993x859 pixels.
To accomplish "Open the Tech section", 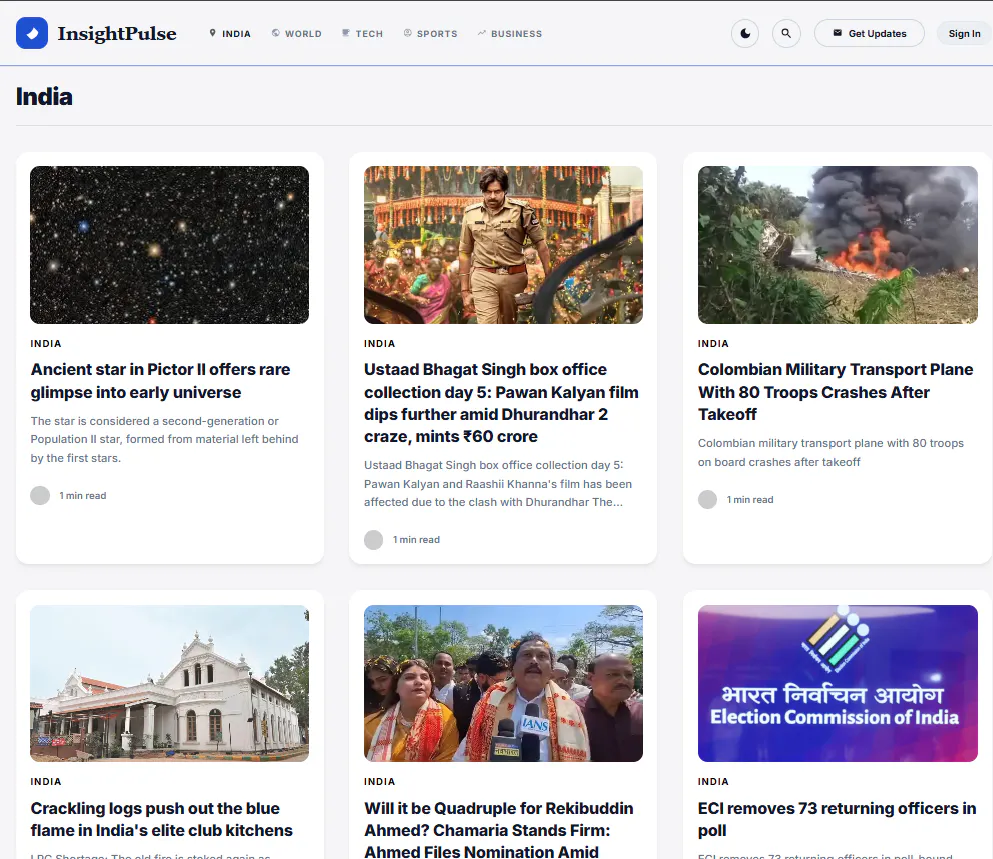I will tap(362, 34).
